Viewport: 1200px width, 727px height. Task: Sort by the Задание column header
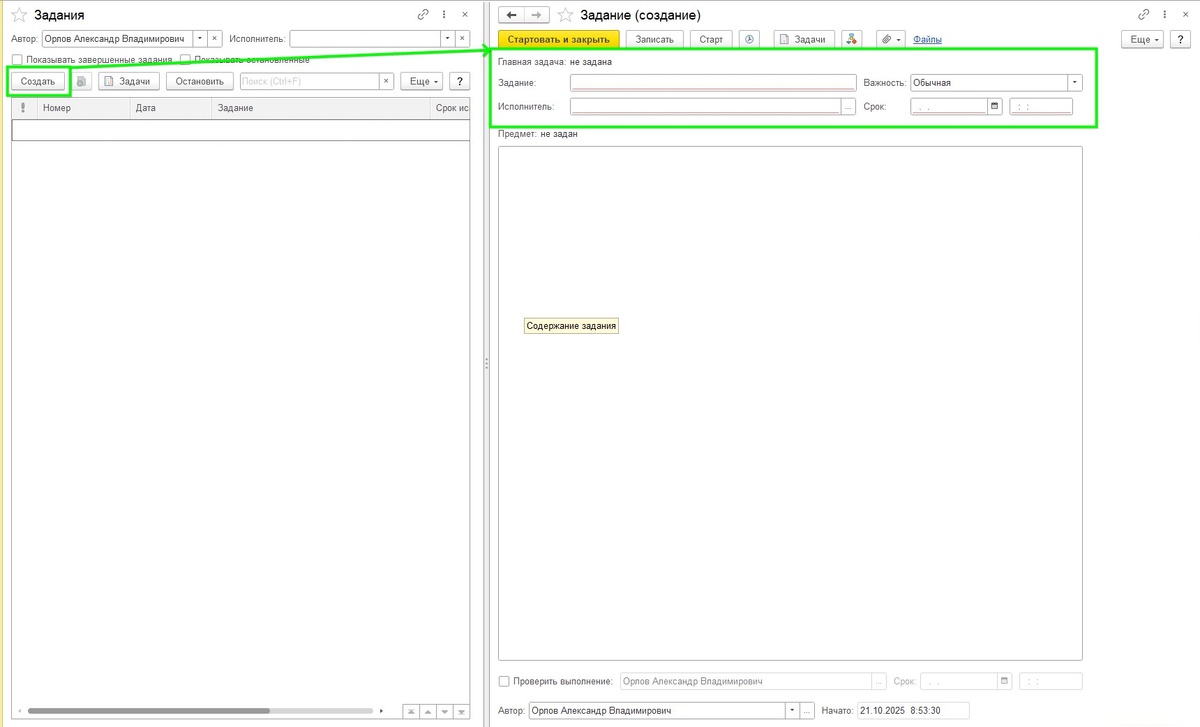[320, 107]
